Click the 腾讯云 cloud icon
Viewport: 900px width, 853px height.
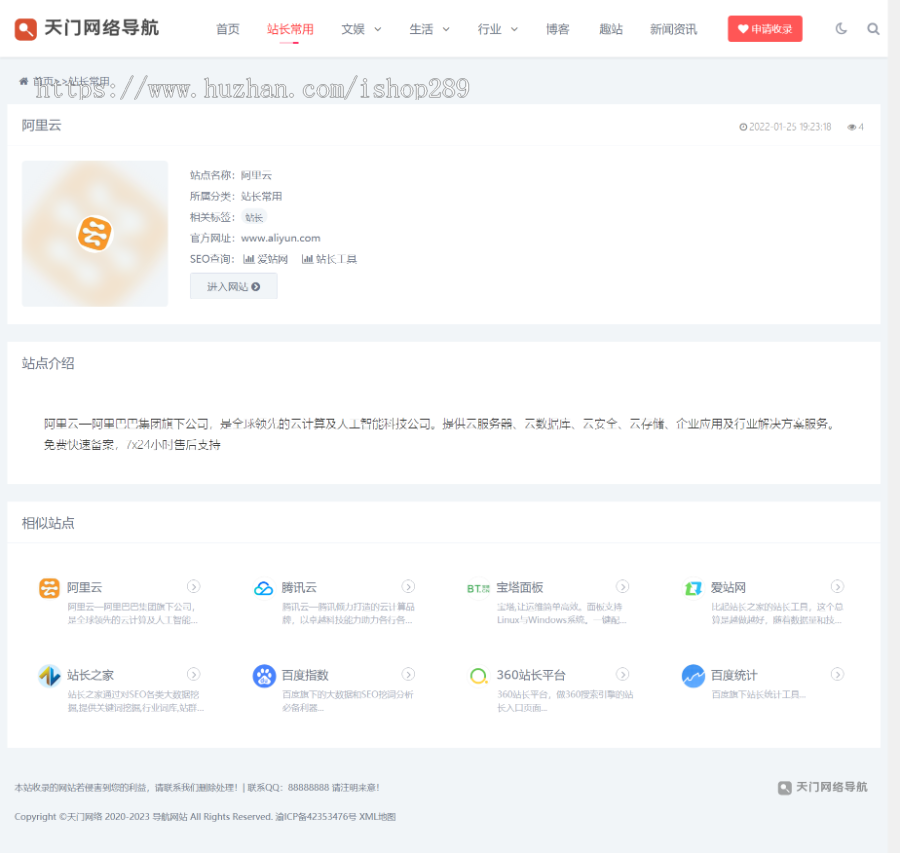coord(263,588)
